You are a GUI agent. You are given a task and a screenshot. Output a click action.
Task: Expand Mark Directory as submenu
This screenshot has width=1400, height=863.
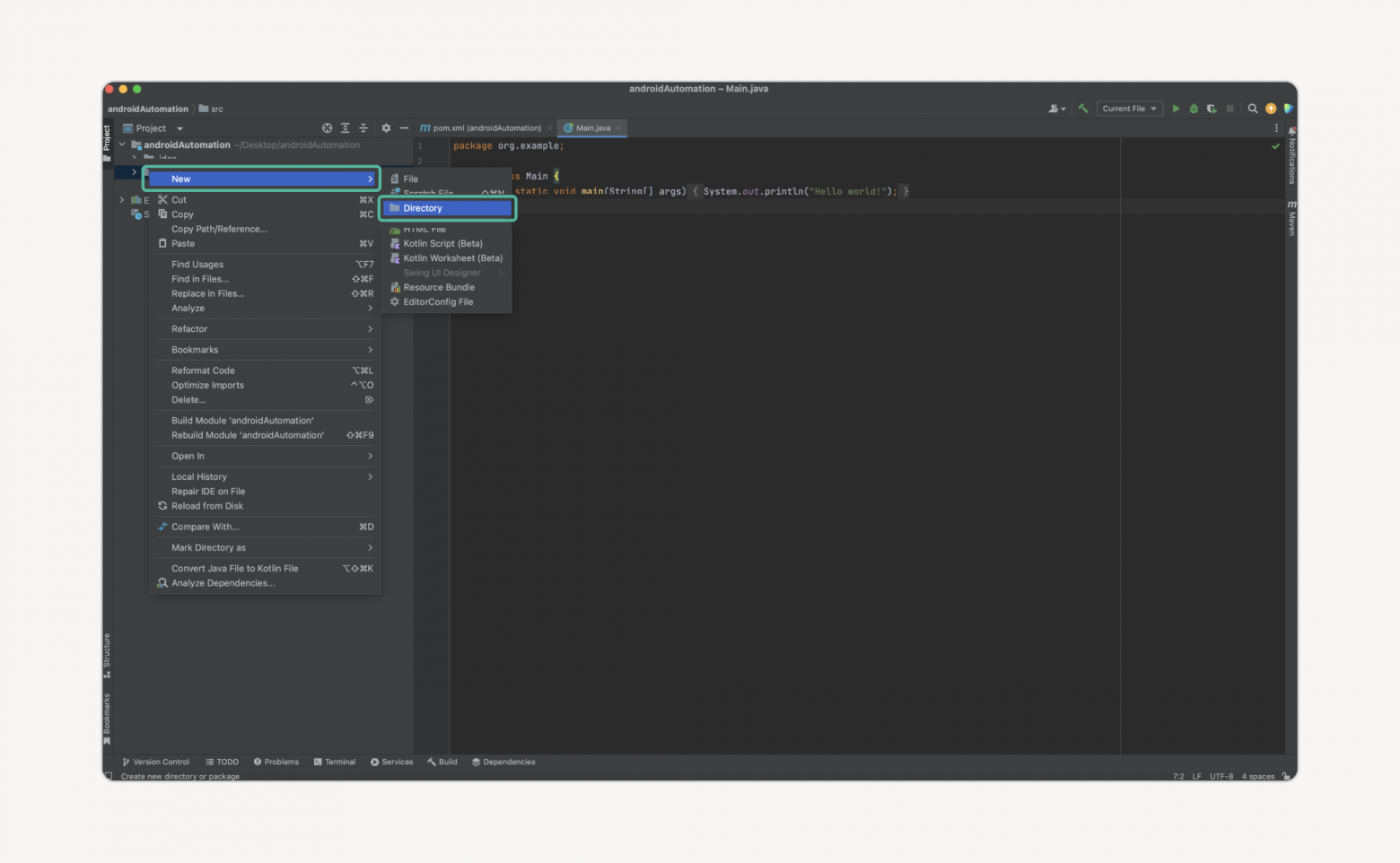265,547
